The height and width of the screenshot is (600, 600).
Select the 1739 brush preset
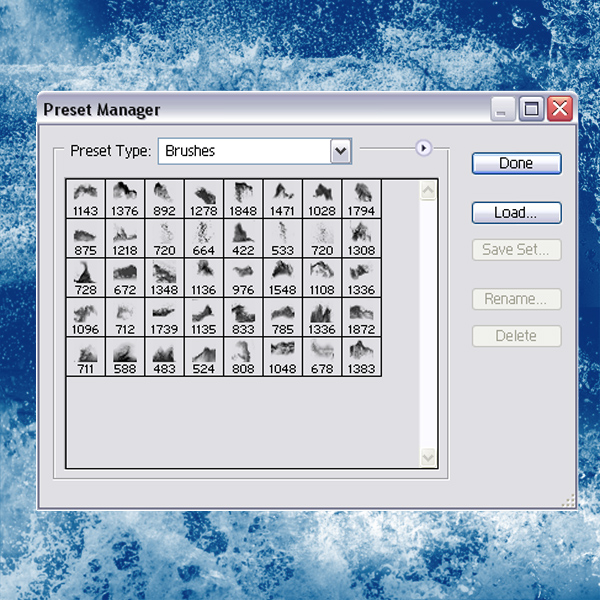coord(164,317)
